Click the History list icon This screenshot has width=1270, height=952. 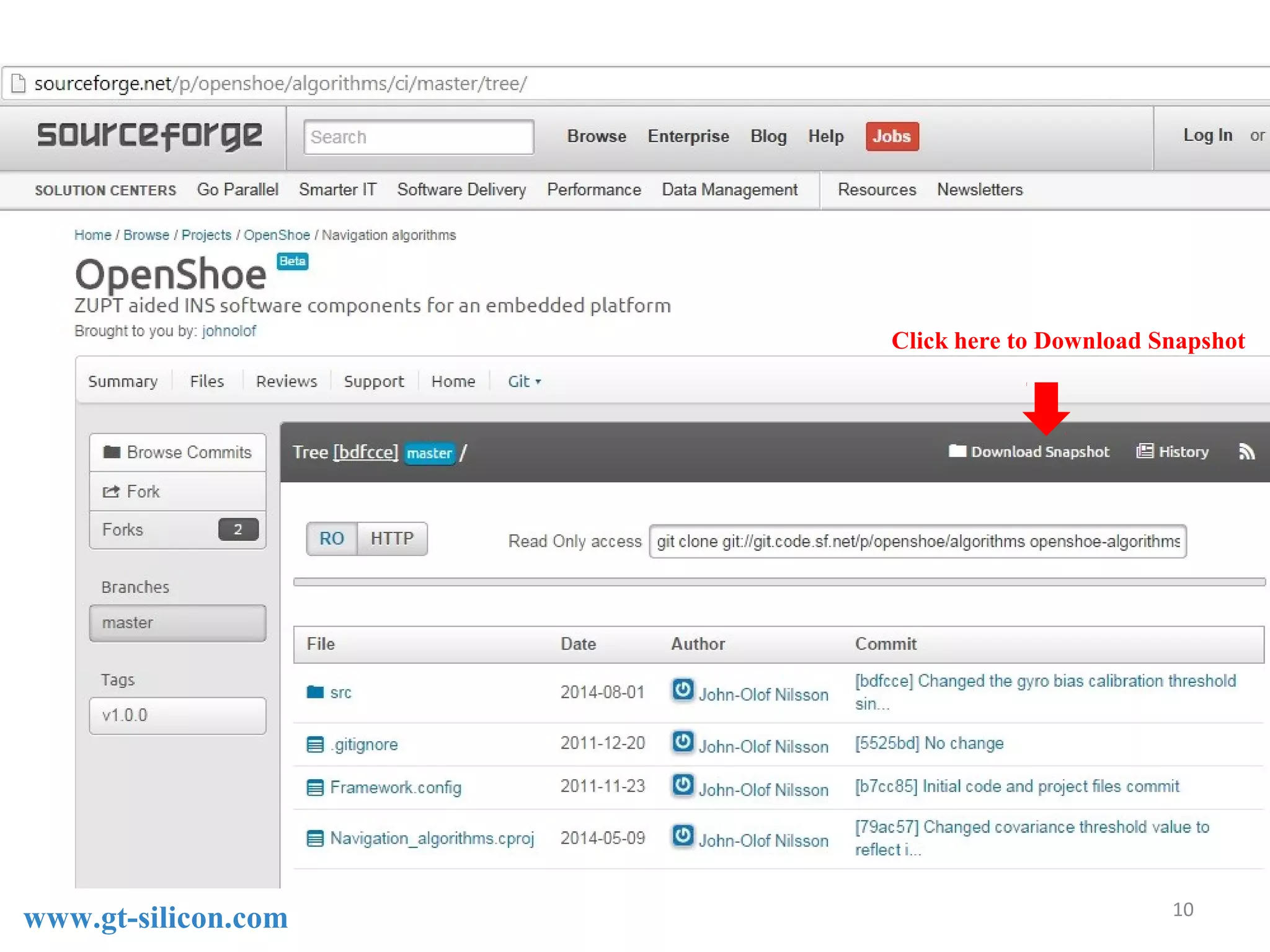tap(1144, 451)
